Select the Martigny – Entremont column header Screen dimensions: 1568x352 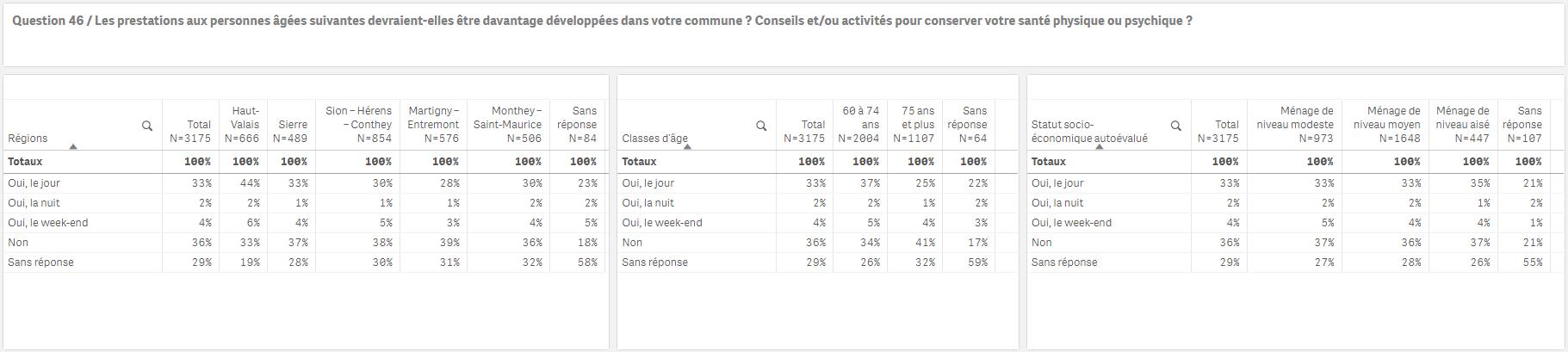click(x=433, y=125)
